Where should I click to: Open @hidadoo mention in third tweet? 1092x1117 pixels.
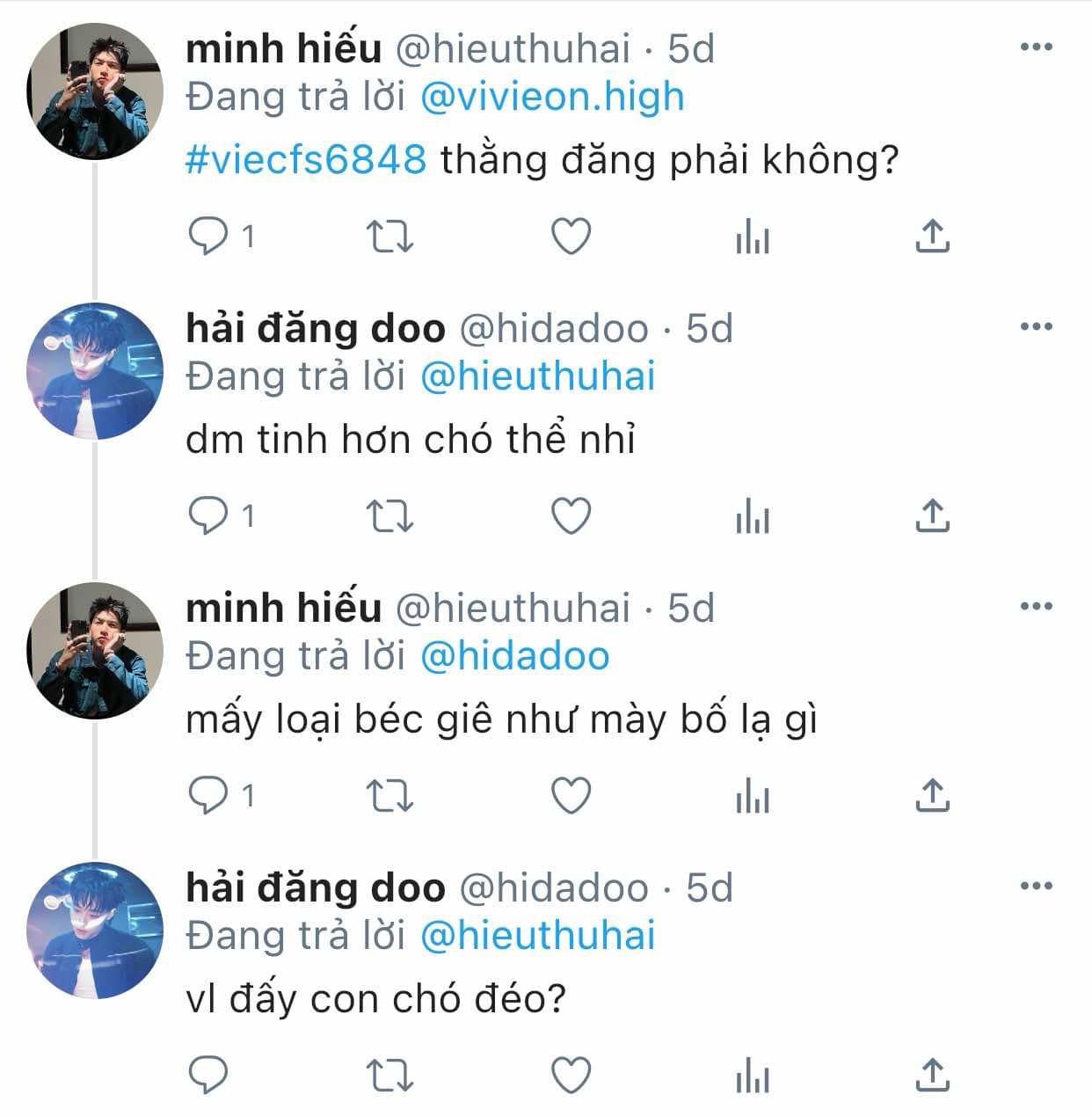pyautogui.click(x=514, y=656)
